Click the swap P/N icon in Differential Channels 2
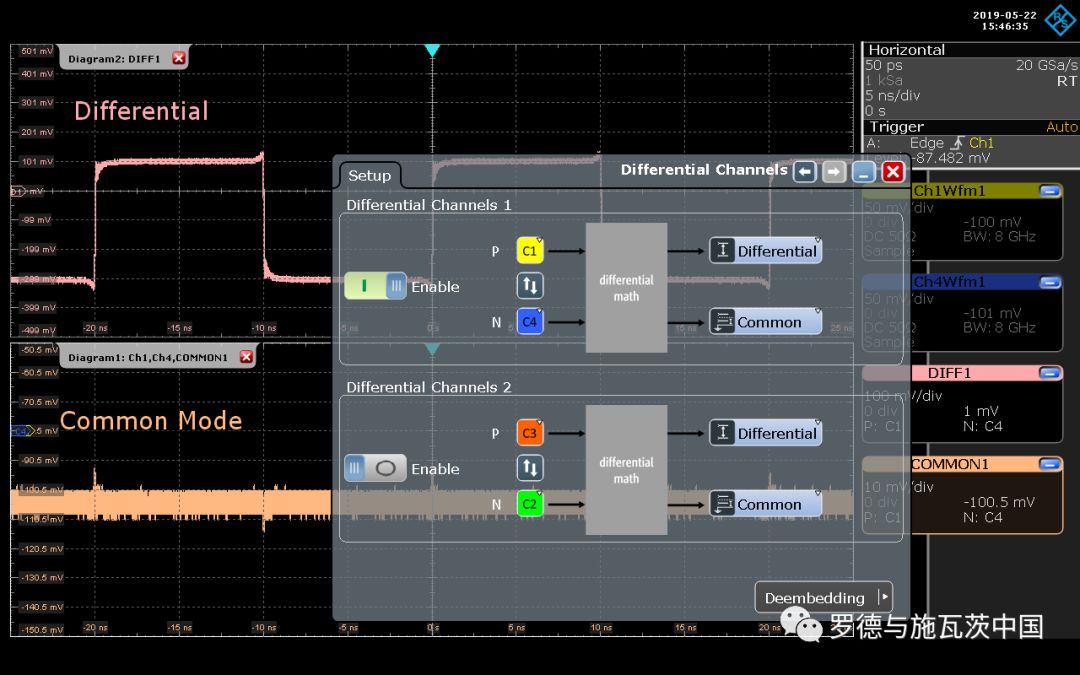 [530, 468]
